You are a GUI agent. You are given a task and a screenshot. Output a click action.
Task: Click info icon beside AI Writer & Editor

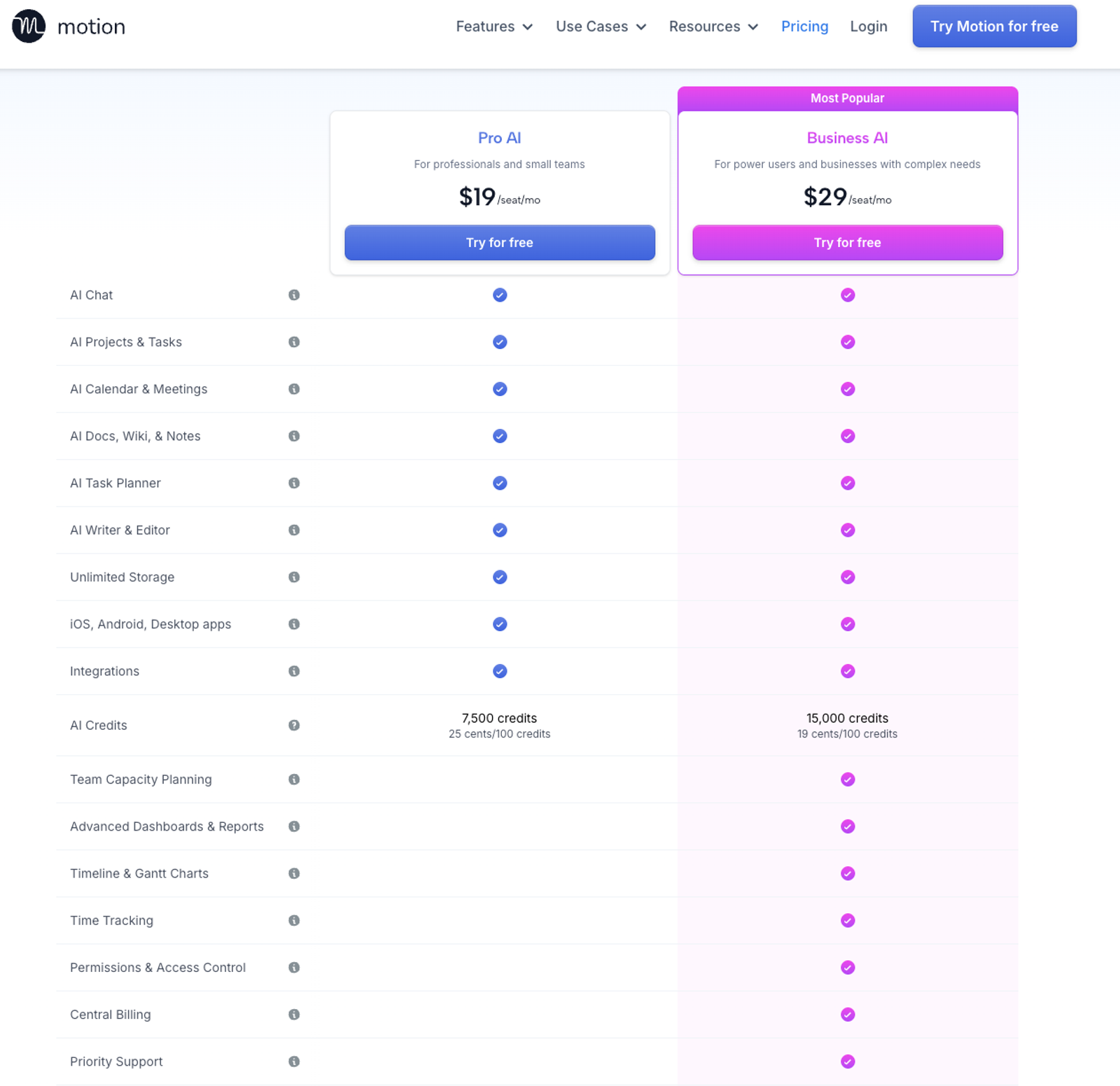coord(294,530)
